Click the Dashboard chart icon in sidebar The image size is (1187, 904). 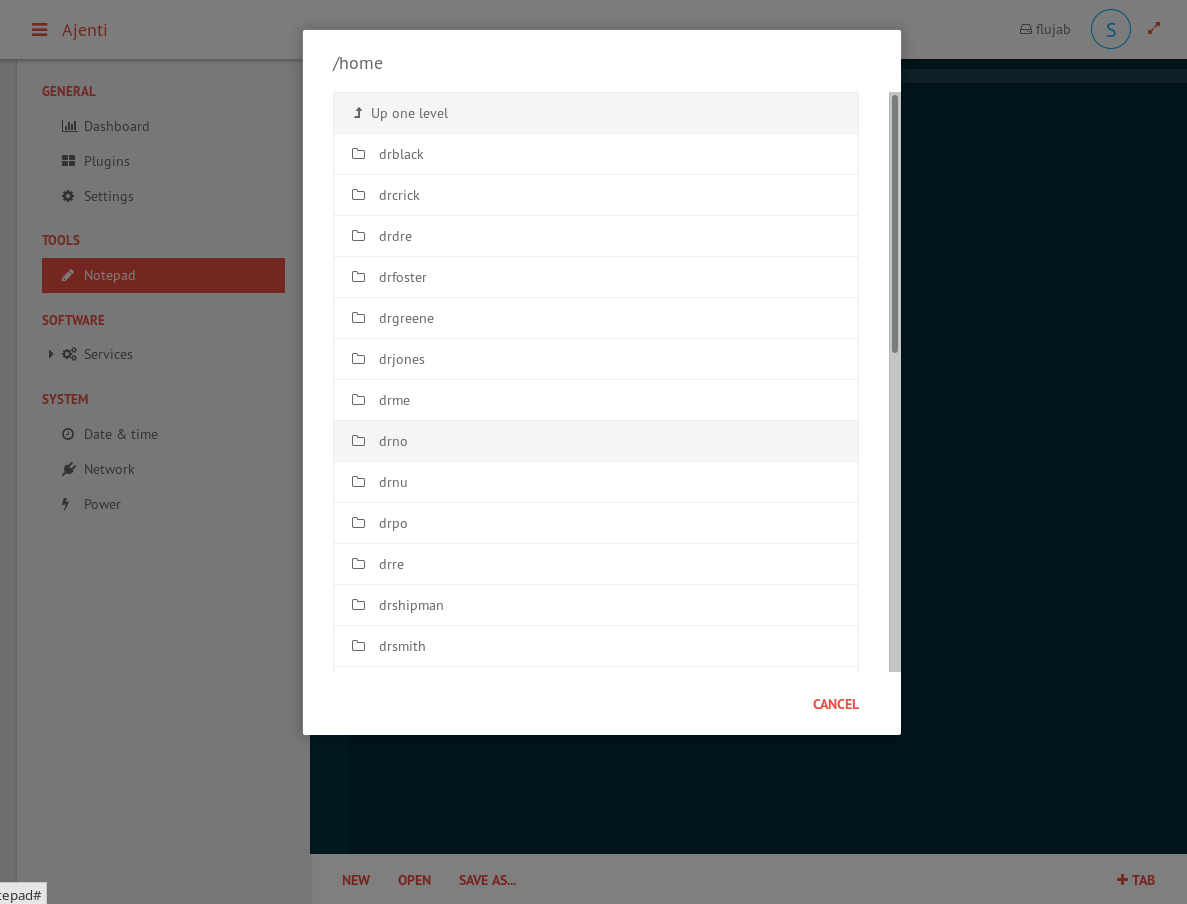pos(69,126)
